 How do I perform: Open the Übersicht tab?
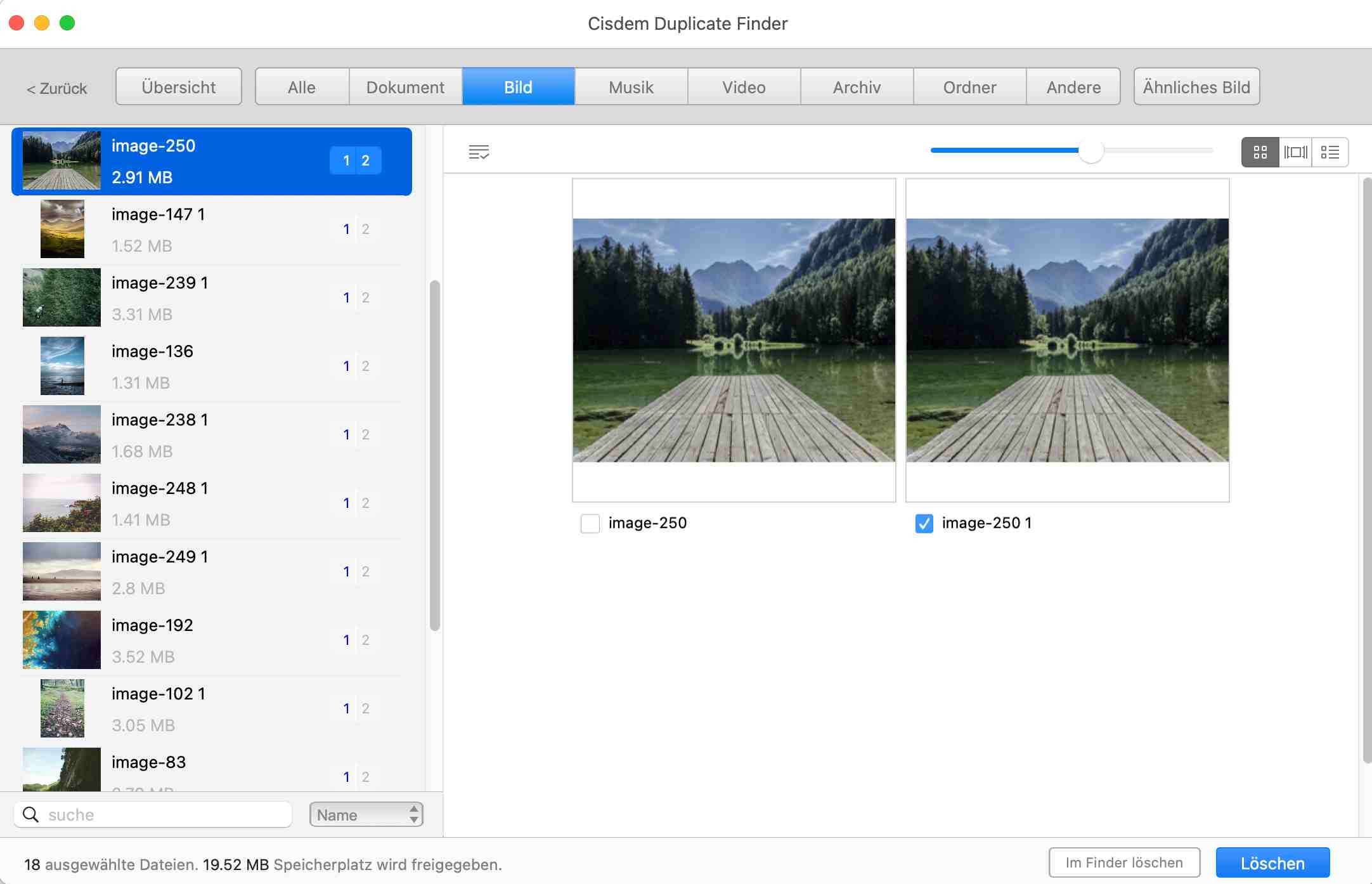click(178, 87)
